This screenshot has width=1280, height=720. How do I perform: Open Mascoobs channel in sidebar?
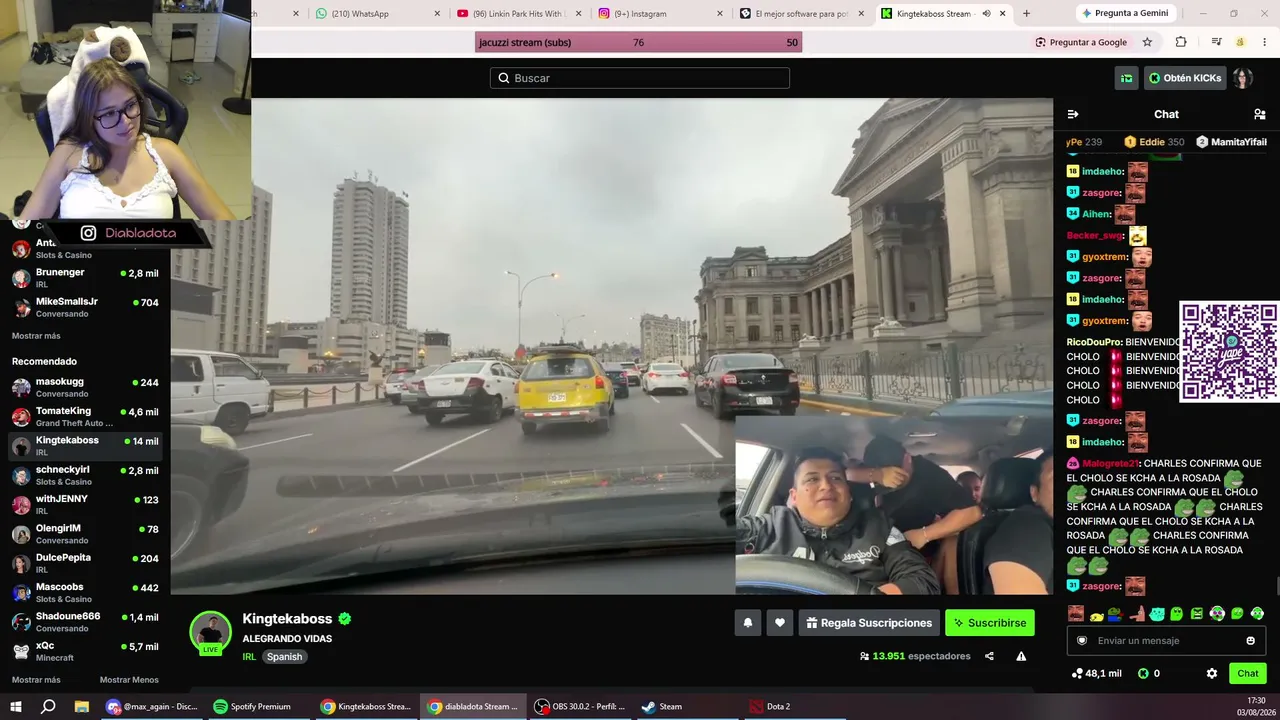tap(85, 592)
